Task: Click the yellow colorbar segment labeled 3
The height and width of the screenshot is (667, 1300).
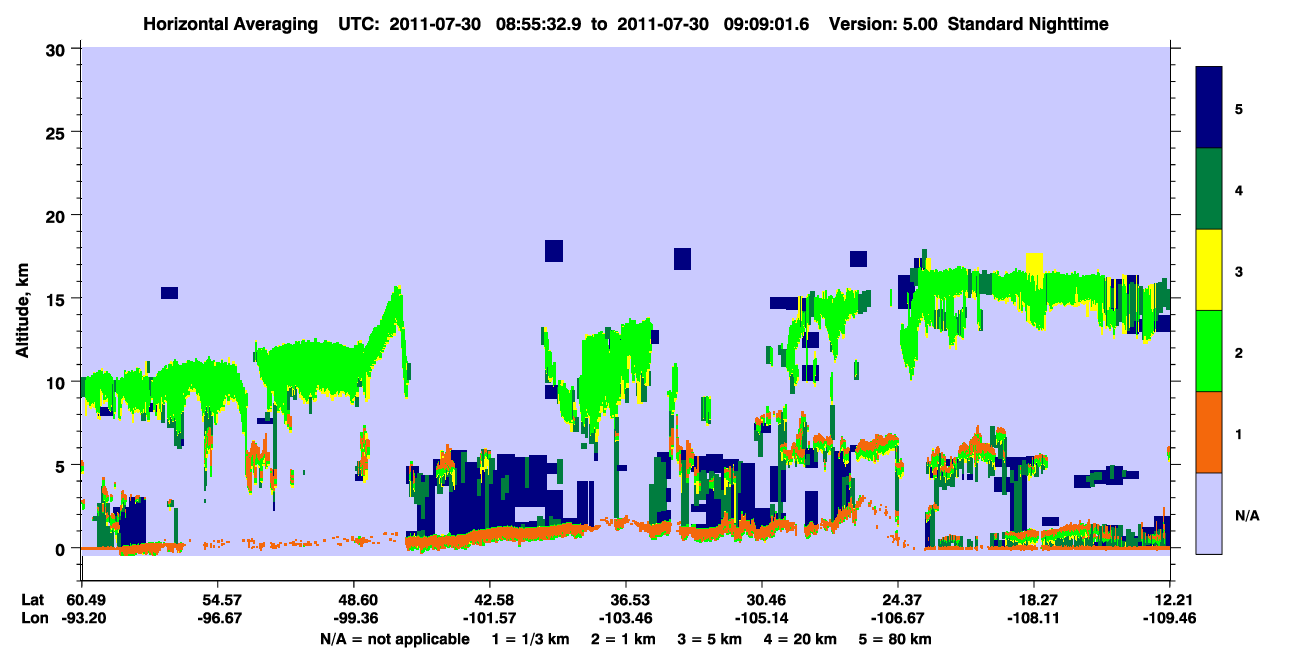Action: click(1209, 270)
